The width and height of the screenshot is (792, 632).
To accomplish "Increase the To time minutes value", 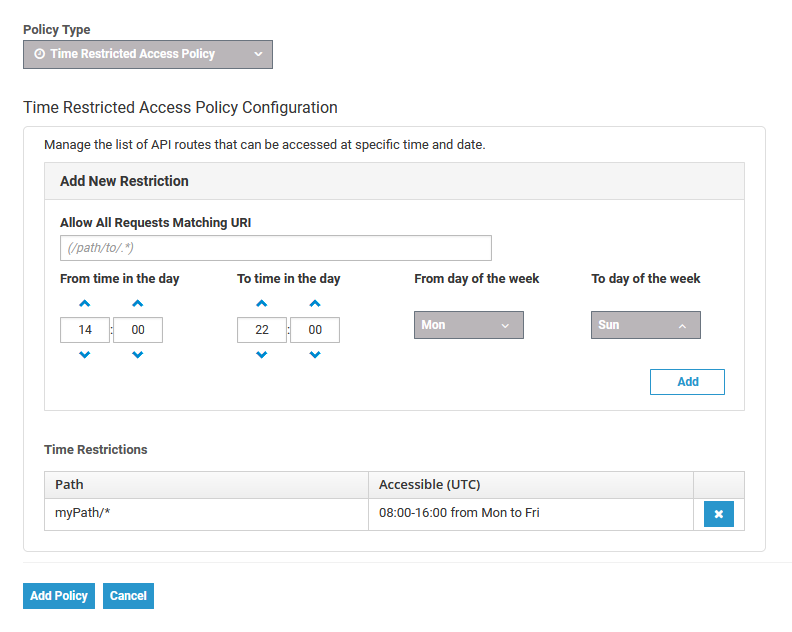I will tap(315, 303).
